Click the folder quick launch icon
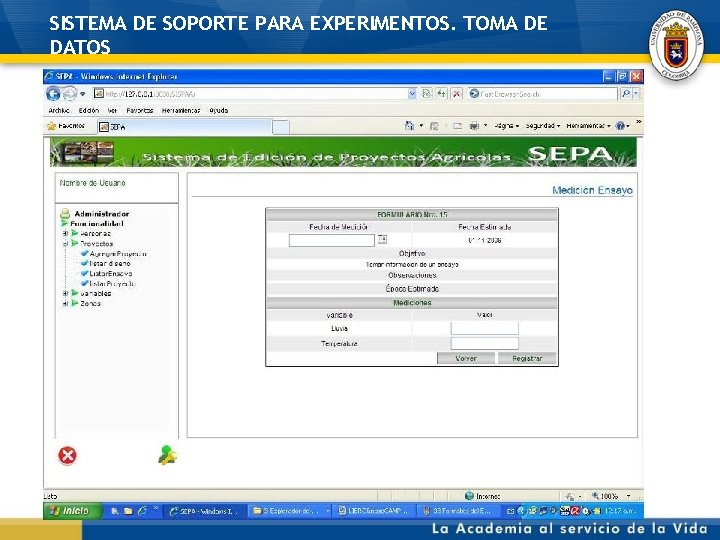The image size is (720, 540). coord(128,511)
